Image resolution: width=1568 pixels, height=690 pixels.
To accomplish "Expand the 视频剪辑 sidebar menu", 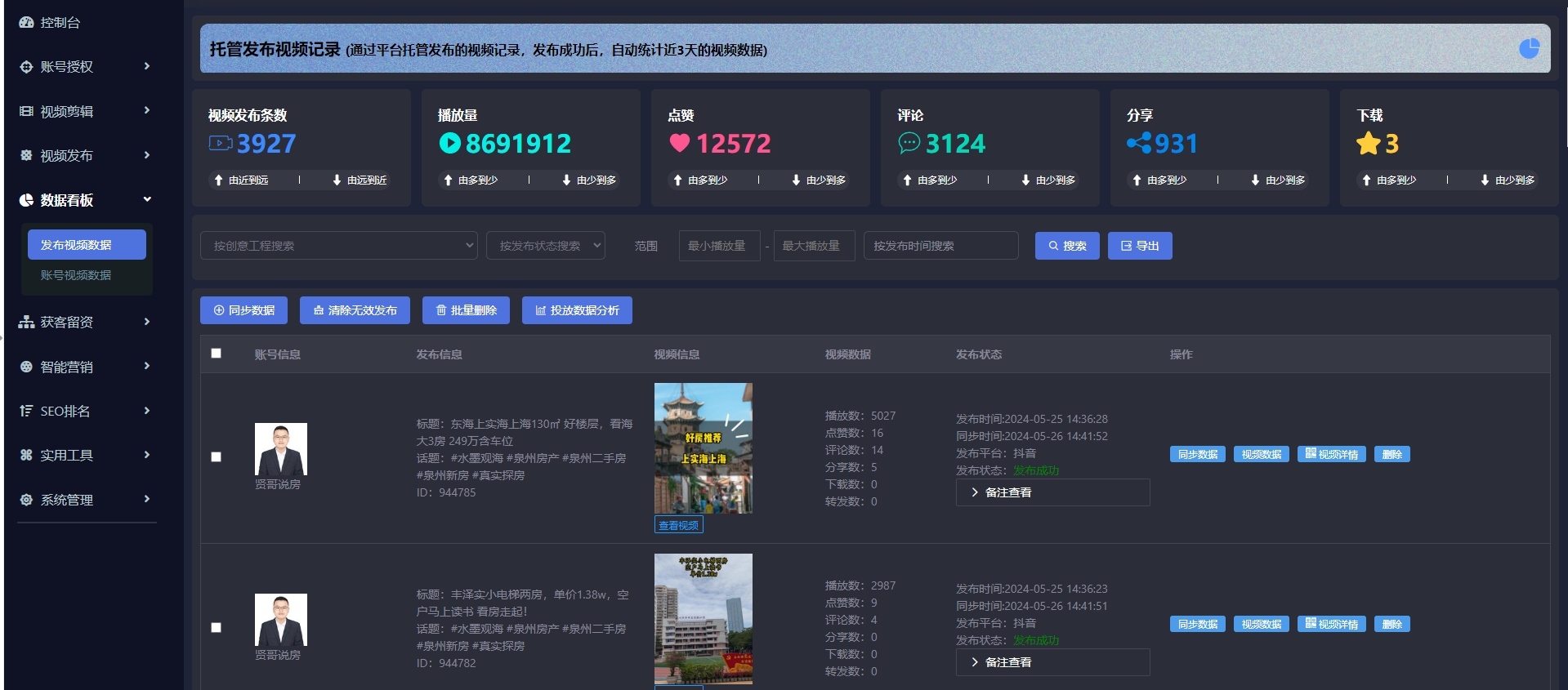I will (x=85, y=111).
